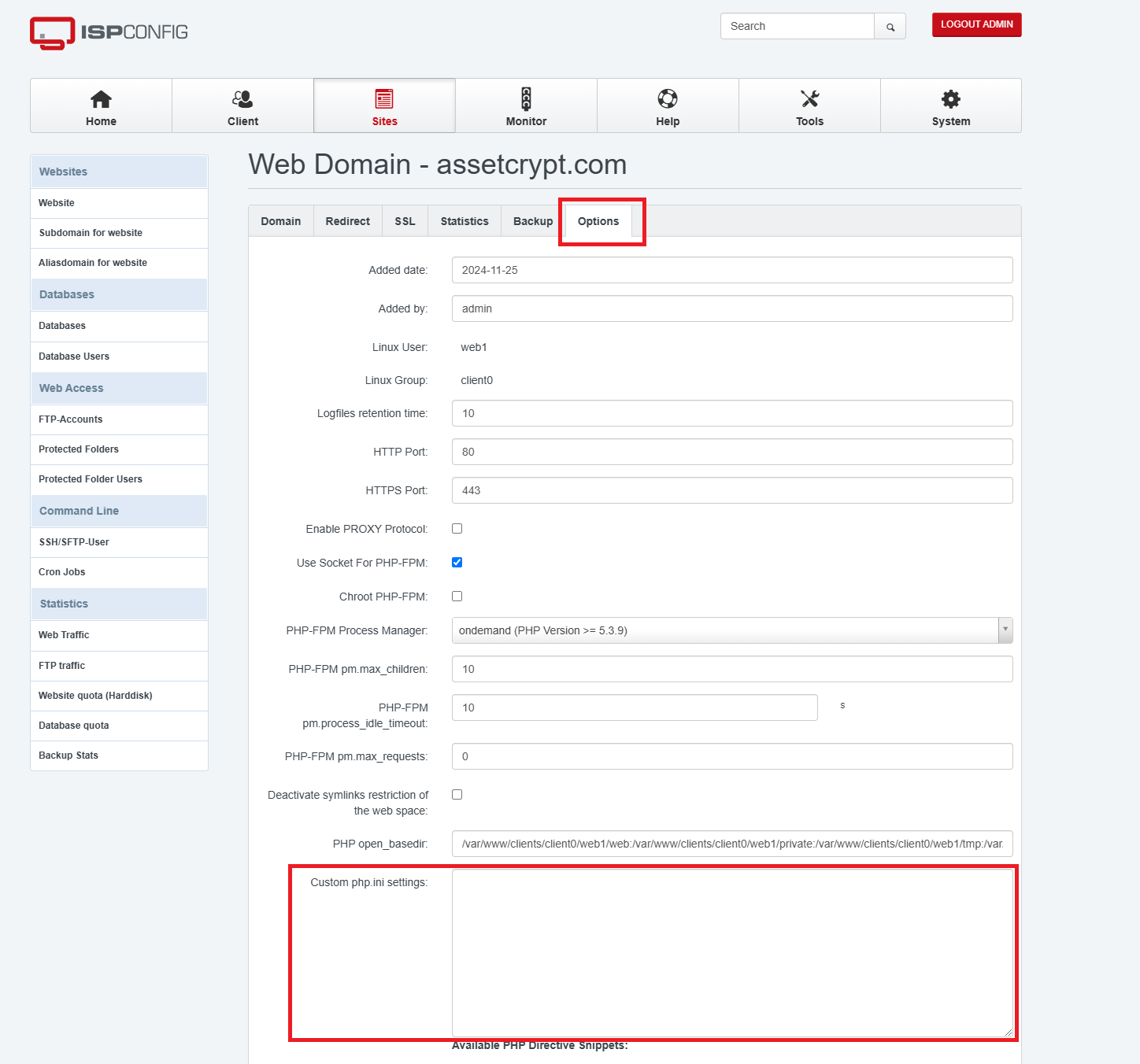Open Cron Jobs link

pos(119,572)
